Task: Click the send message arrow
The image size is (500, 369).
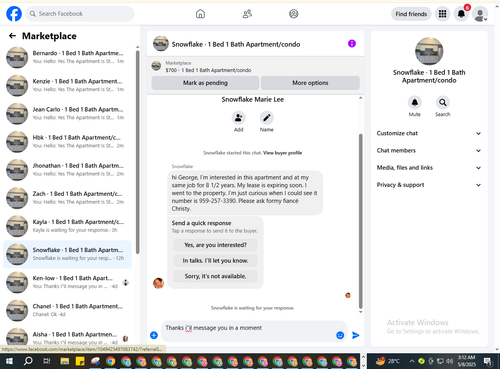Action: coord(356,335)
